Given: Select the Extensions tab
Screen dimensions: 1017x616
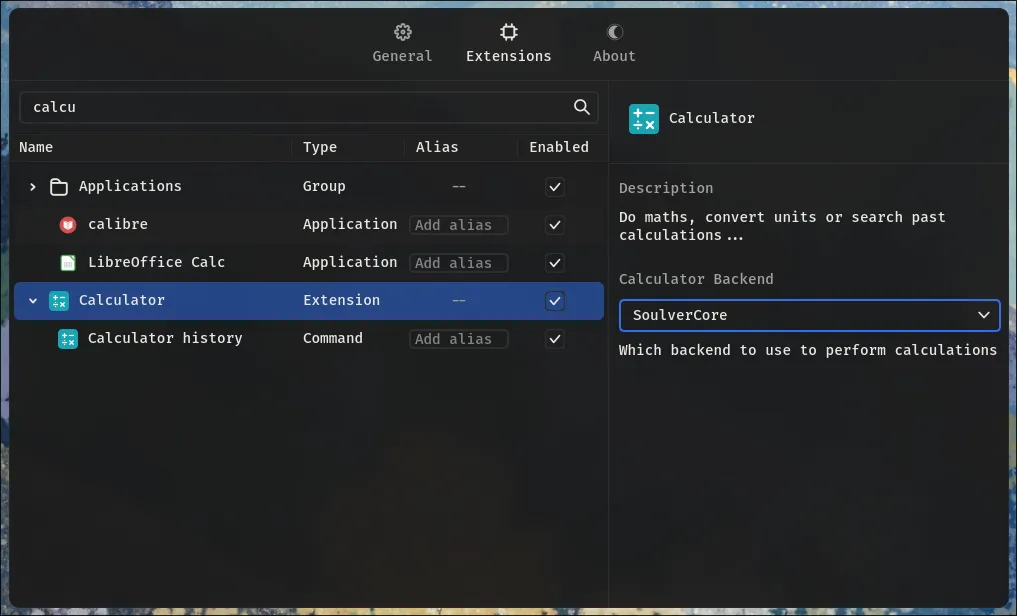Looking at the screenshot, I should 508,44.
